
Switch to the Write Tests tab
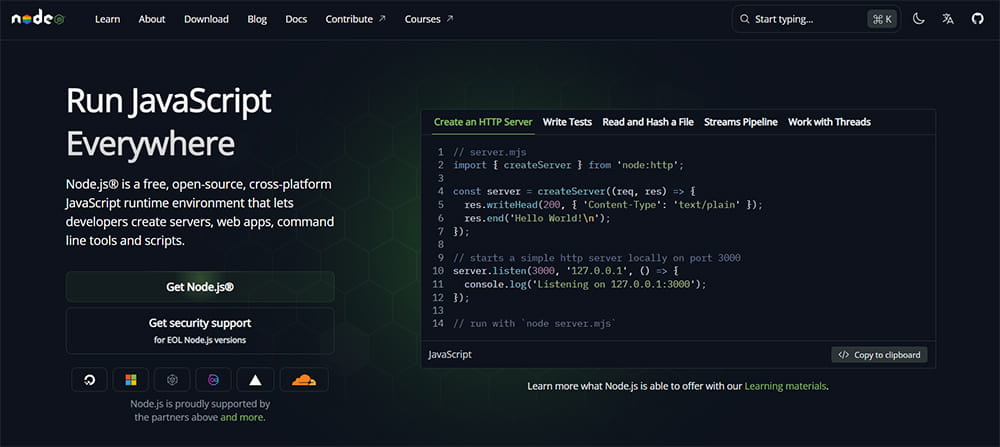coord(567,122)
